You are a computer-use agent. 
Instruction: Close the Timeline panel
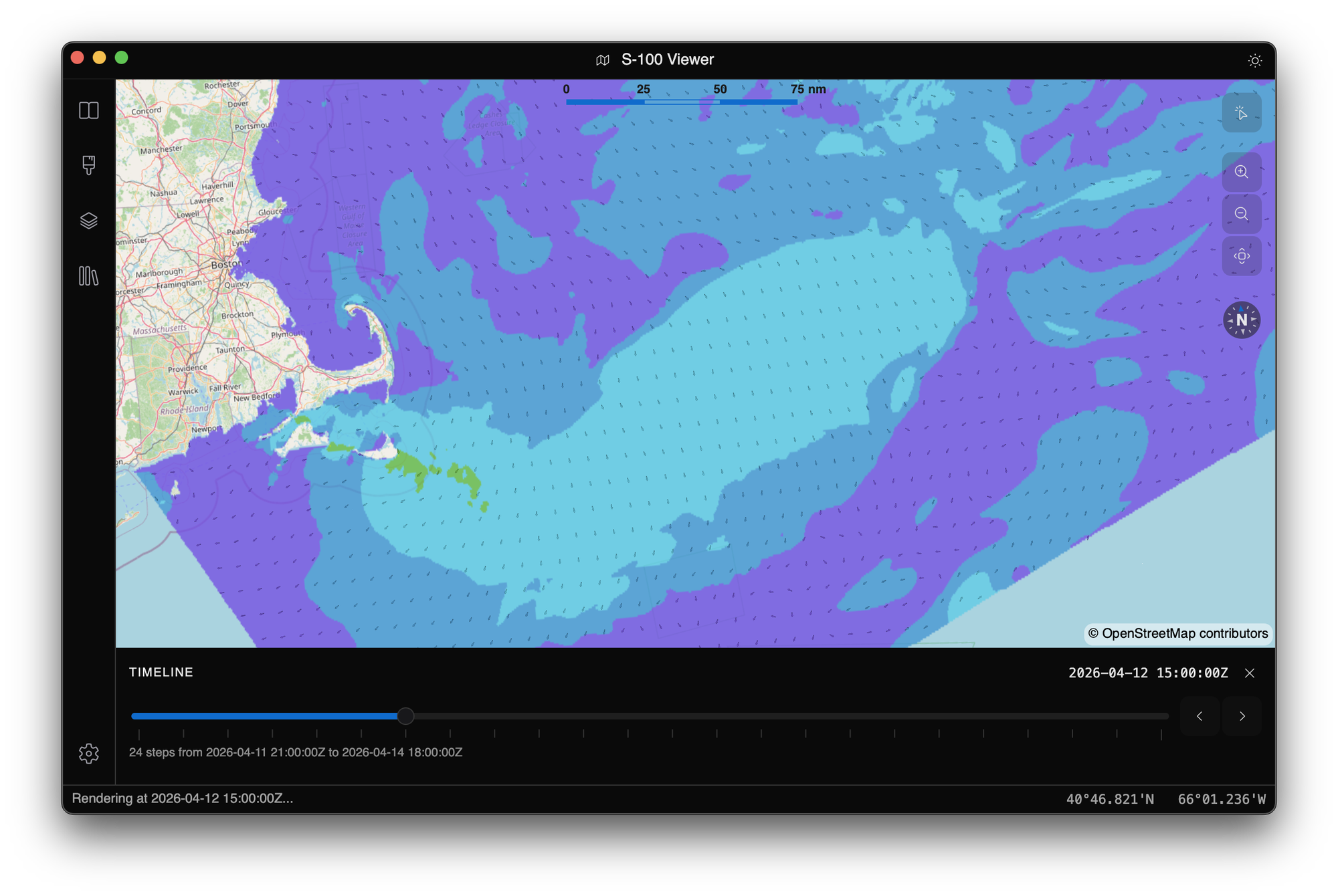click(1250, 673)
